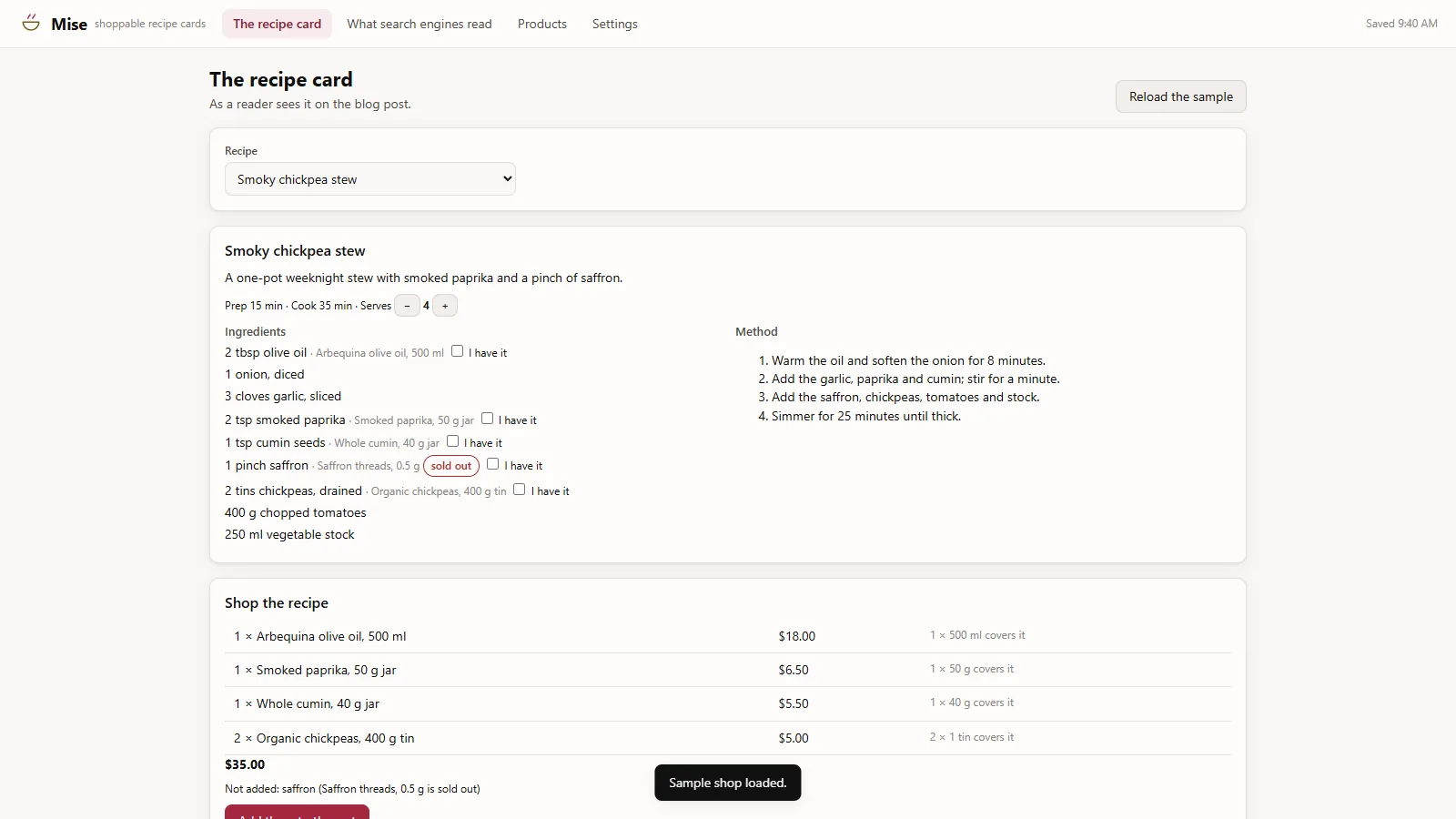
Task: Click the $18.00 price
Action: 797,636
